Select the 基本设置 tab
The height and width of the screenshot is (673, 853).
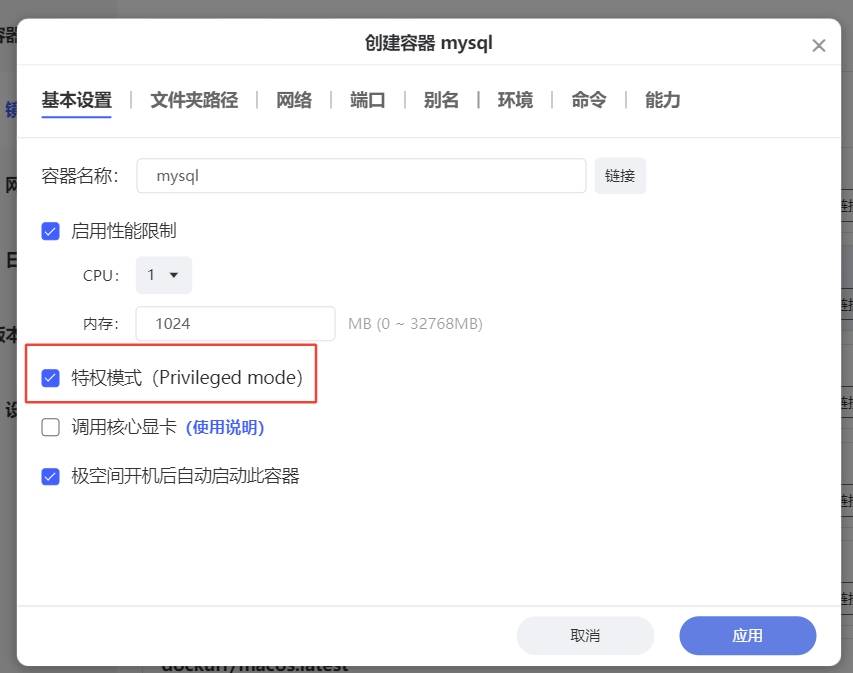point(76,100)
